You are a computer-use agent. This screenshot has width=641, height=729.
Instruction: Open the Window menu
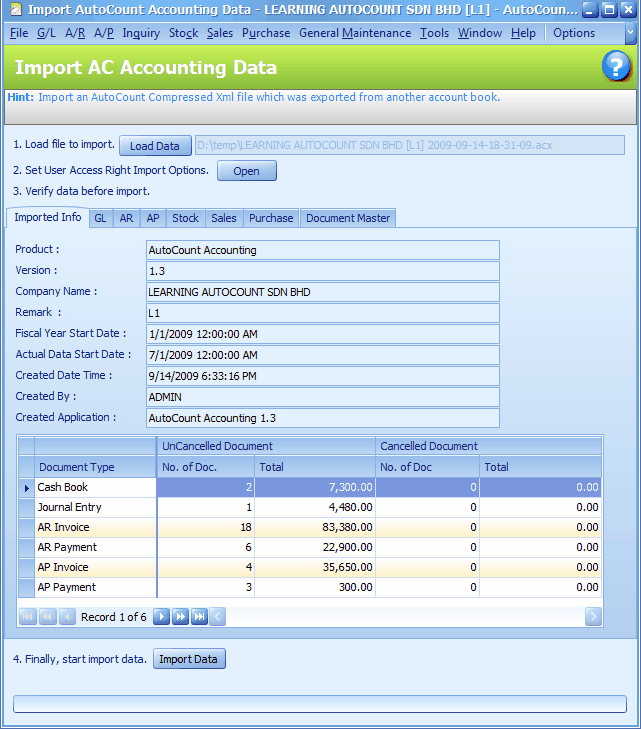tap(480, 33)
